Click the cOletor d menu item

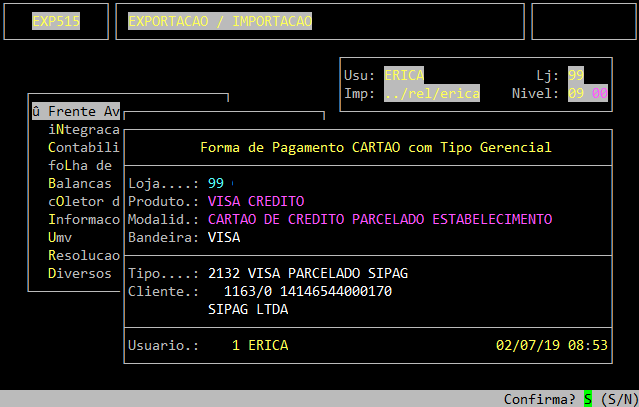point(84,201)
